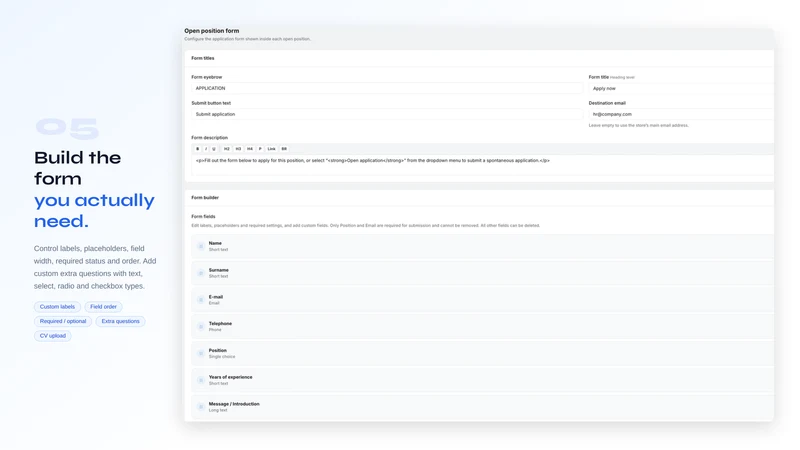Image resolution: width=800 pixels, height=450 pixels.
Task: Focus the Form title input containing Apply now
Action: pyautogui.click(x=681, y=88)
